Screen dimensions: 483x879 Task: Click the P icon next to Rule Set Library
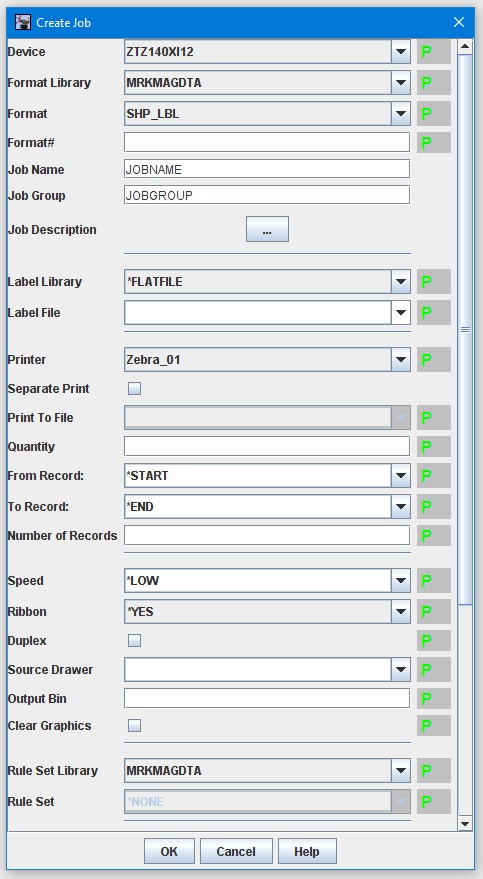(x=434, y=771)
